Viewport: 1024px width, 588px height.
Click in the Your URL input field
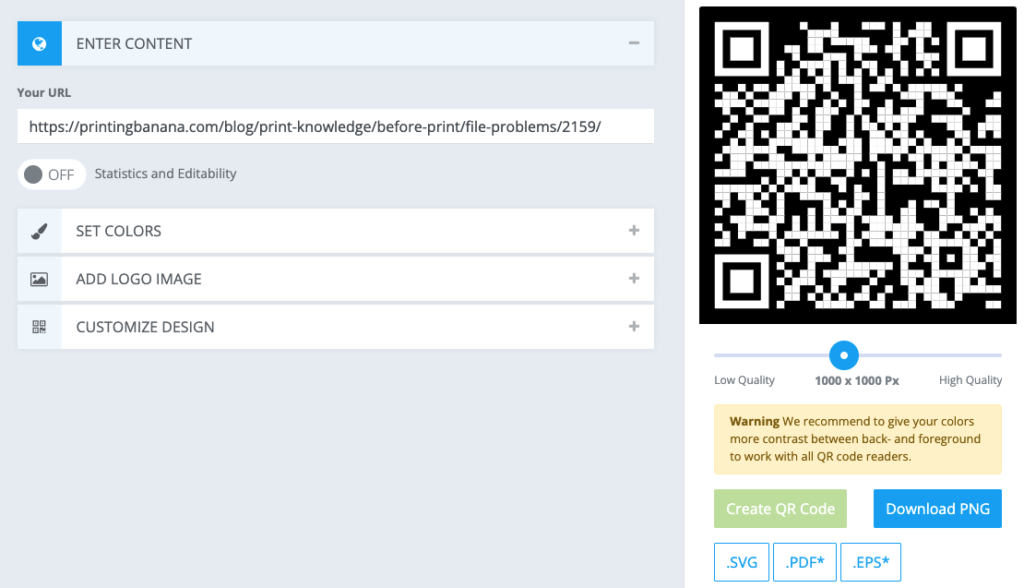coord(336,126)
